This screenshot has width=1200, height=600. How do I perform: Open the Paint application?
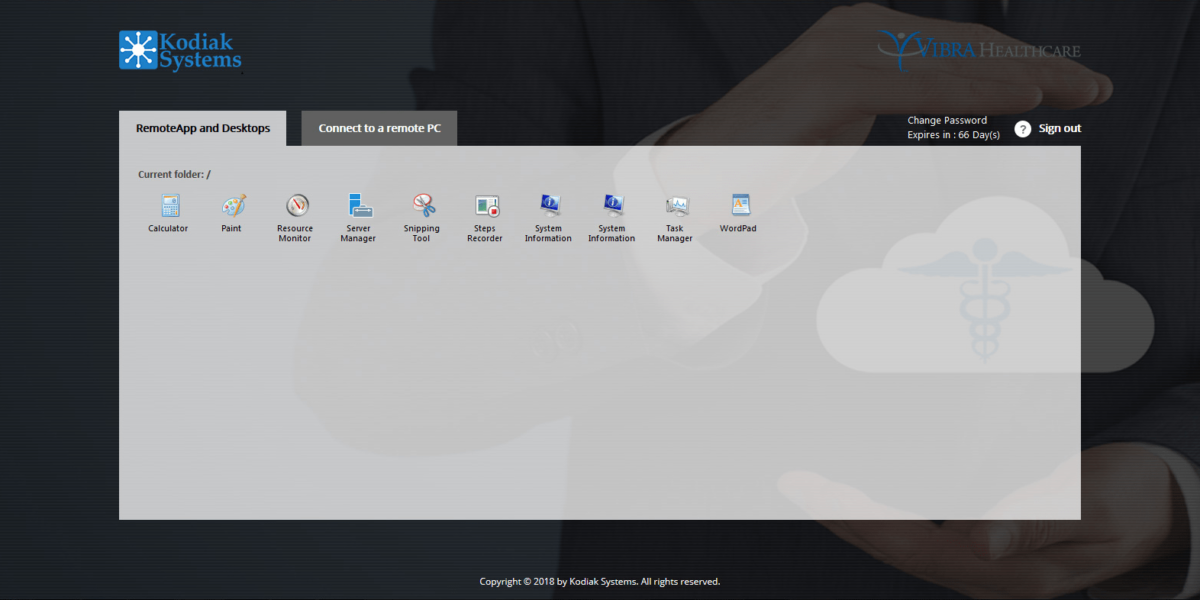click(x=232, y=207)
